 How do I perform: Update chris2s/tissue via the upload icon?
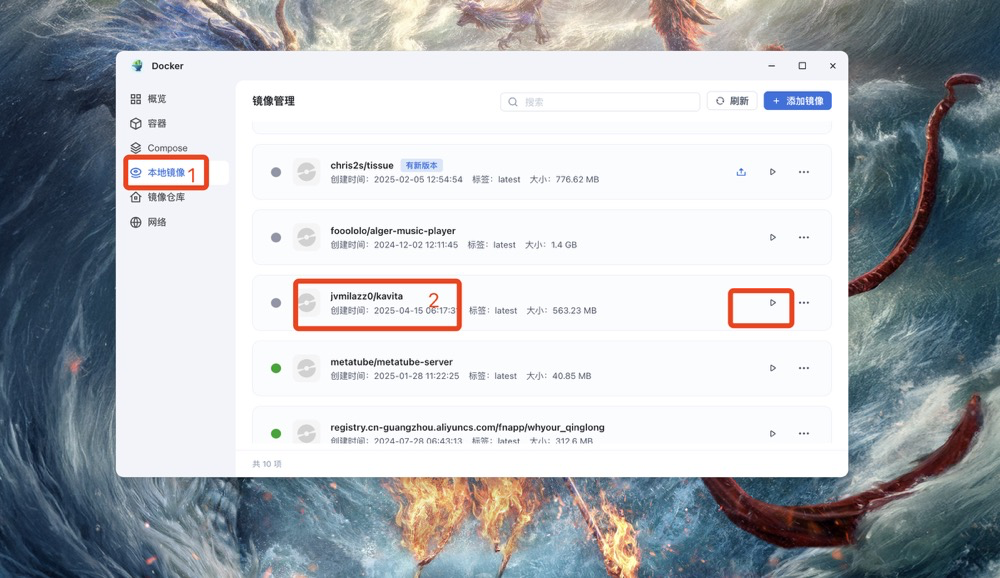(x=741, y=172)
